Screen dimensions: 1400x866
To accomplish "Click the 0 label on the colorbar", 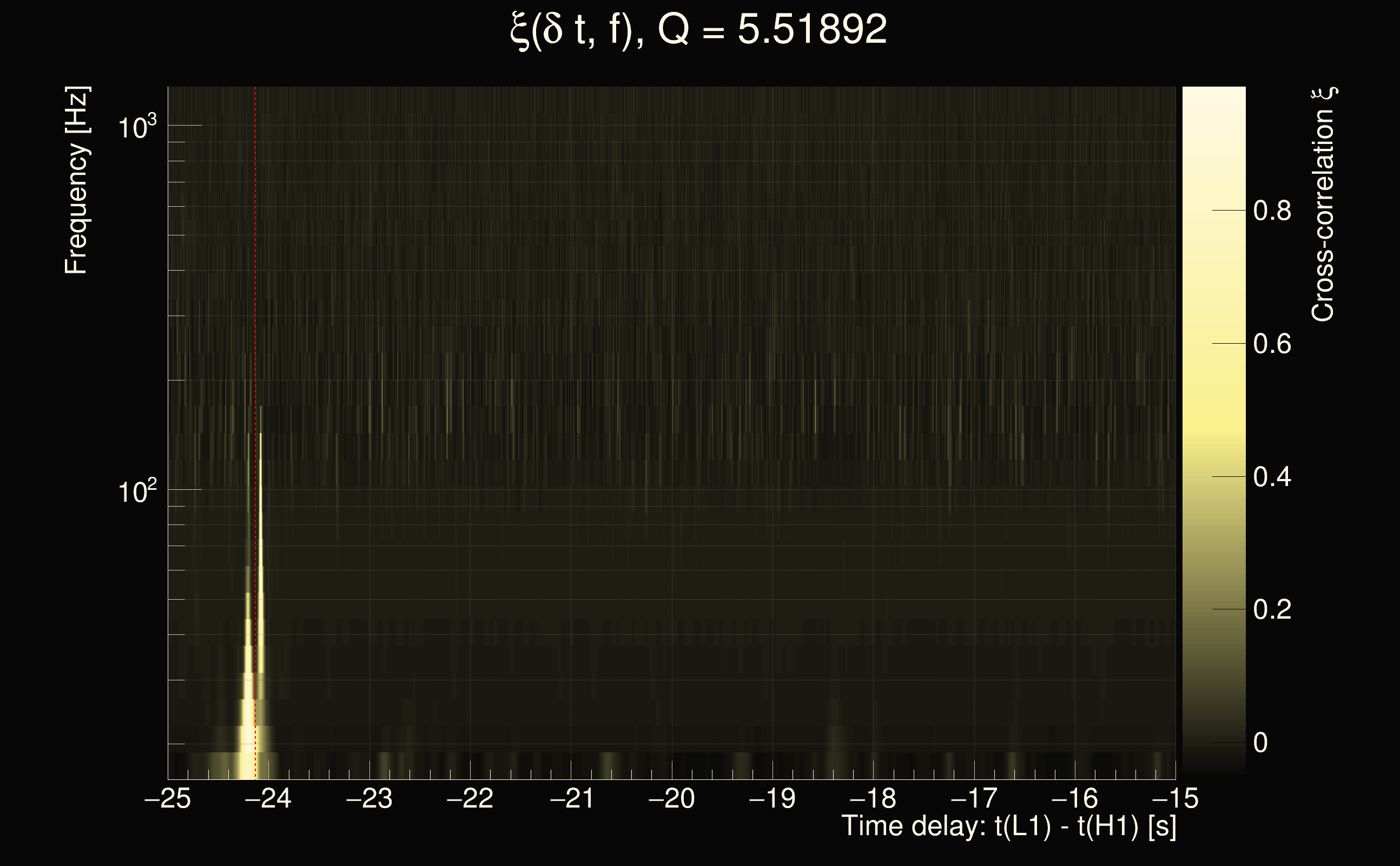I will [1260, 743].
